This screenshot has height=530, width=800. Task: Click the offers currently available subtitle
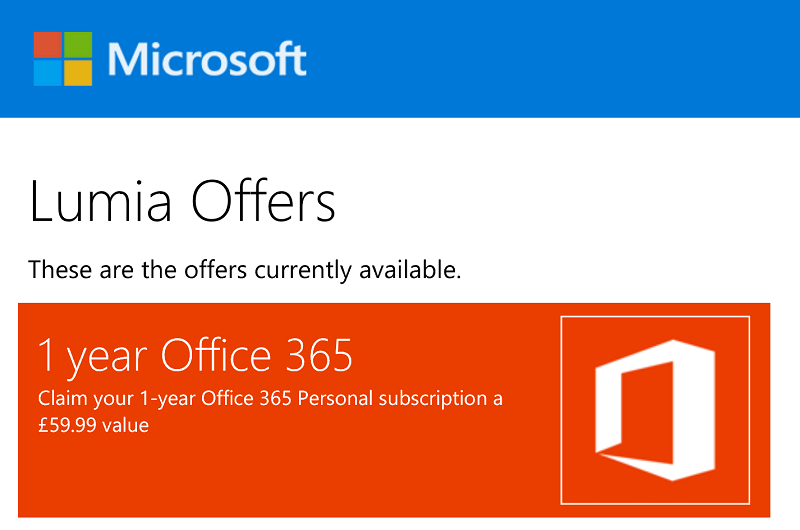coord(245,270)
